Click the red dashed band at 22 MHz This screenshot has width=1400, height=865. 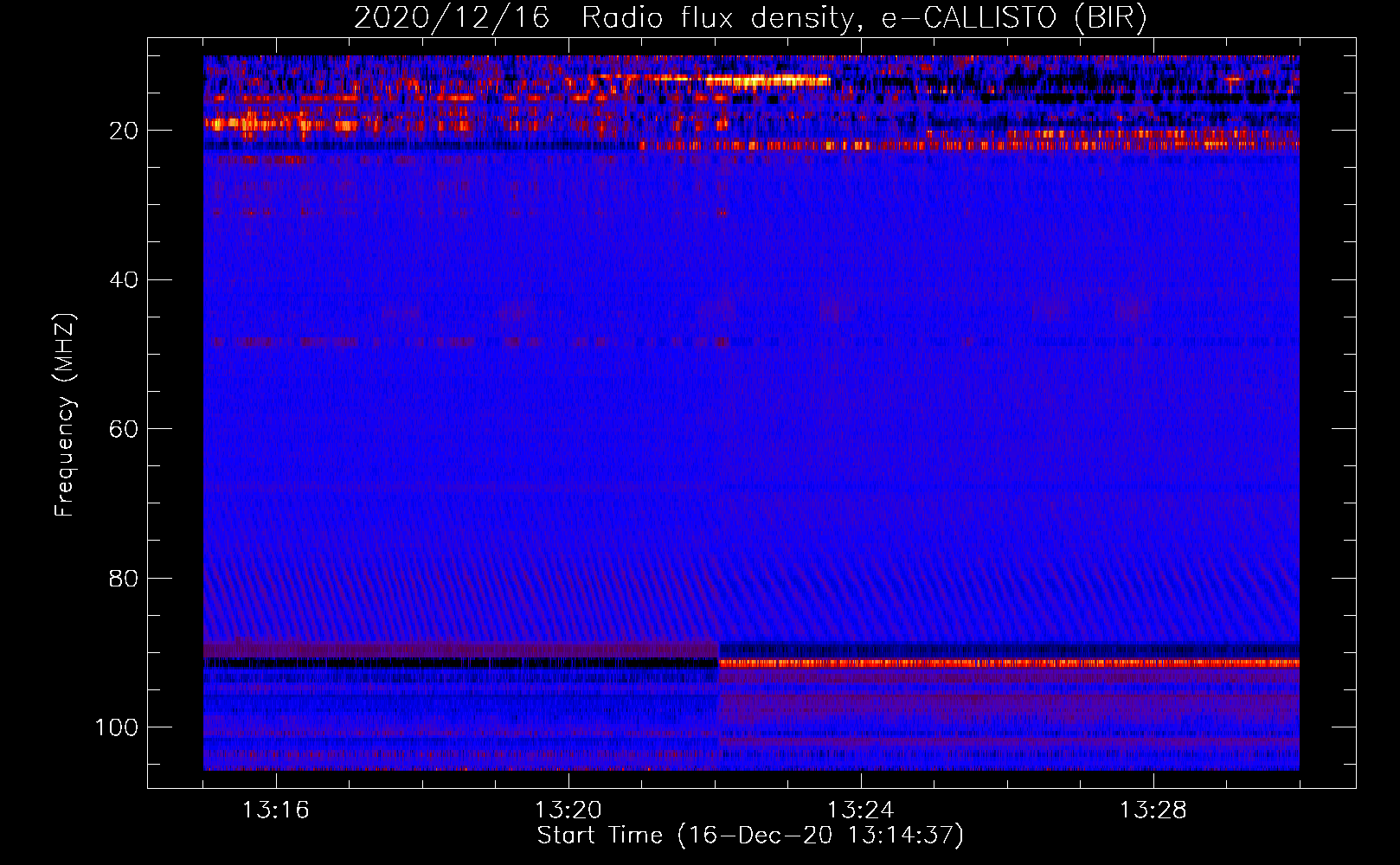[969, 145]
